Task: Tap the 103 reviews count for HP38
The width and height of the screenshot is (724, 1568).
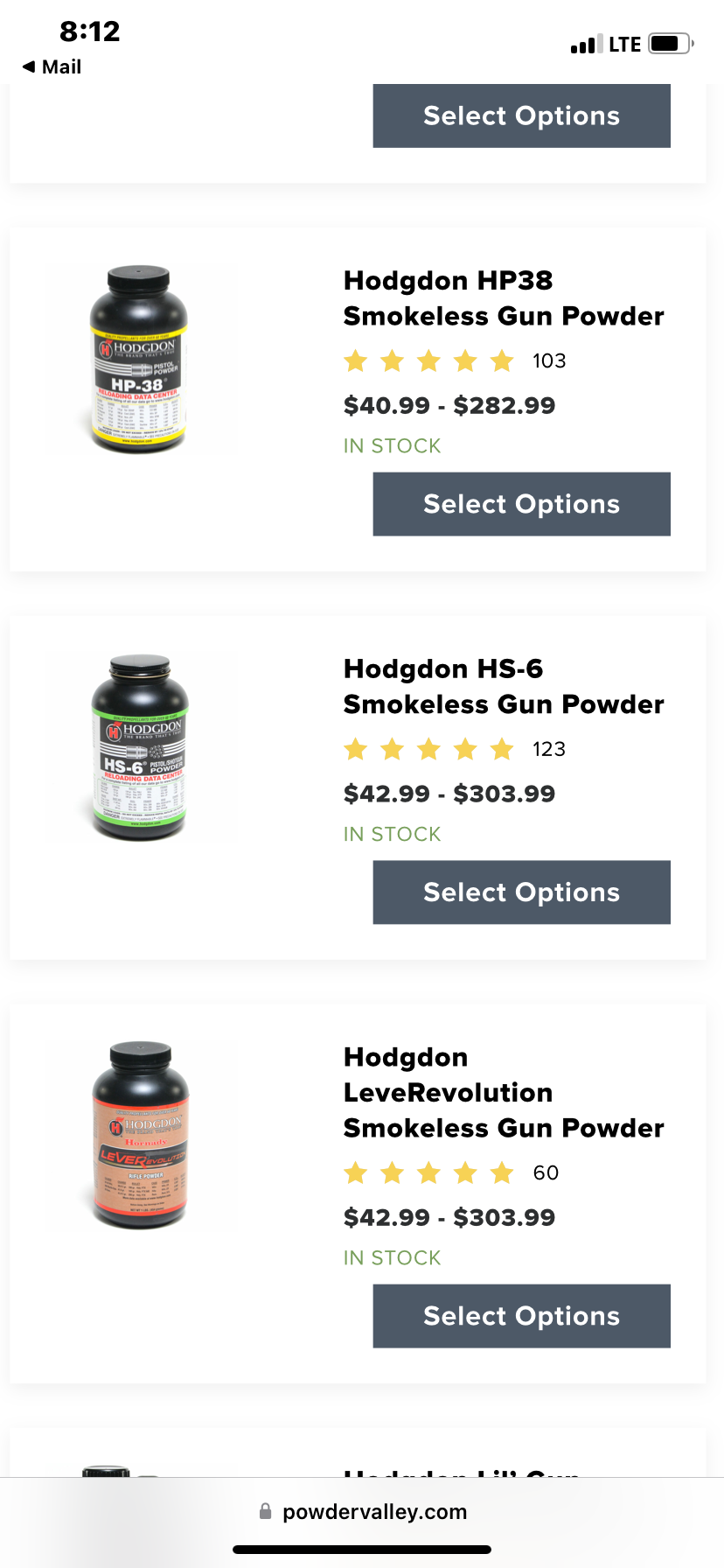Action: pyautogui.click(x=549, y=360)
